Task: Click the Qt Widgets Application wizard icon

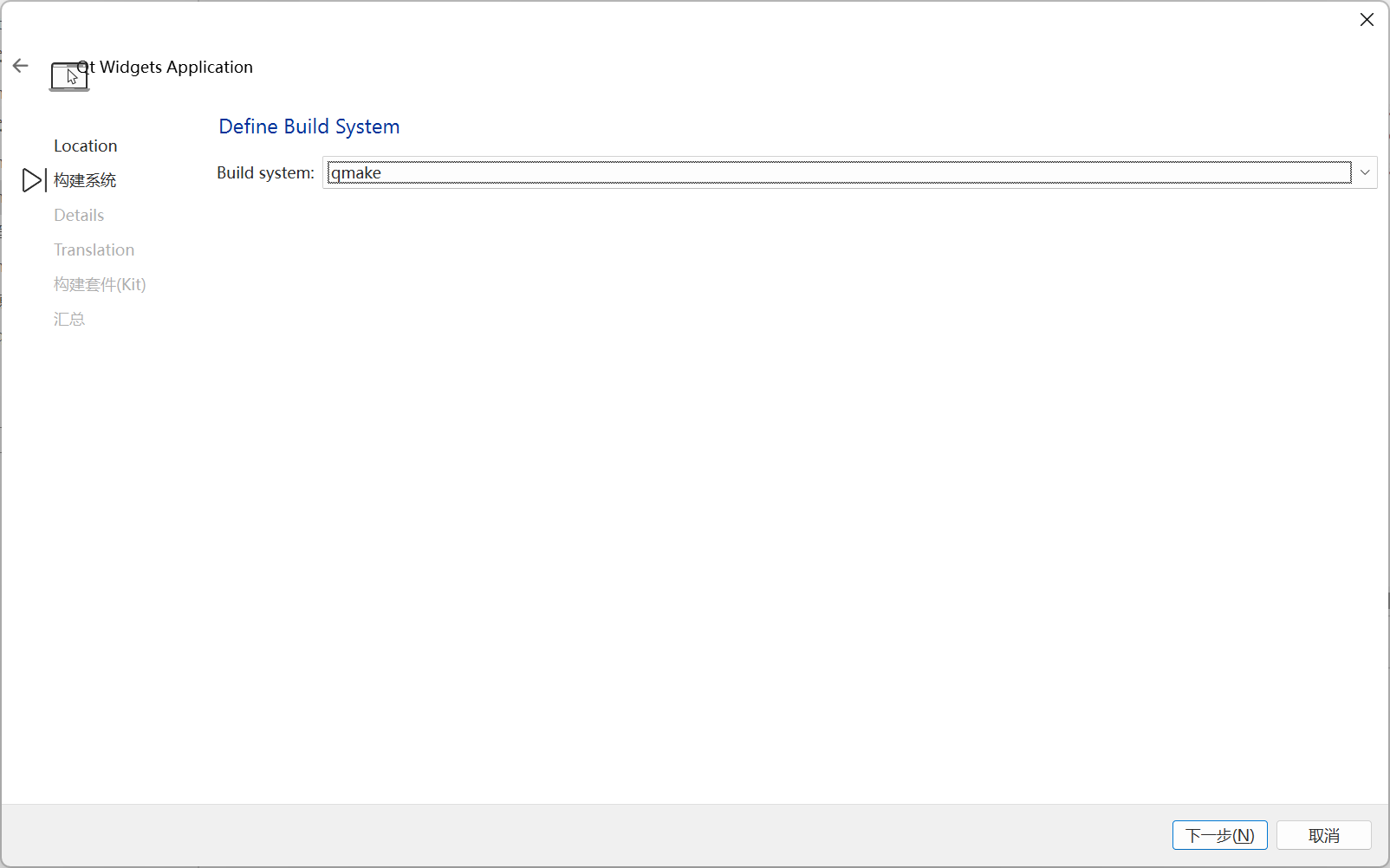Action: tap(69, 77)
